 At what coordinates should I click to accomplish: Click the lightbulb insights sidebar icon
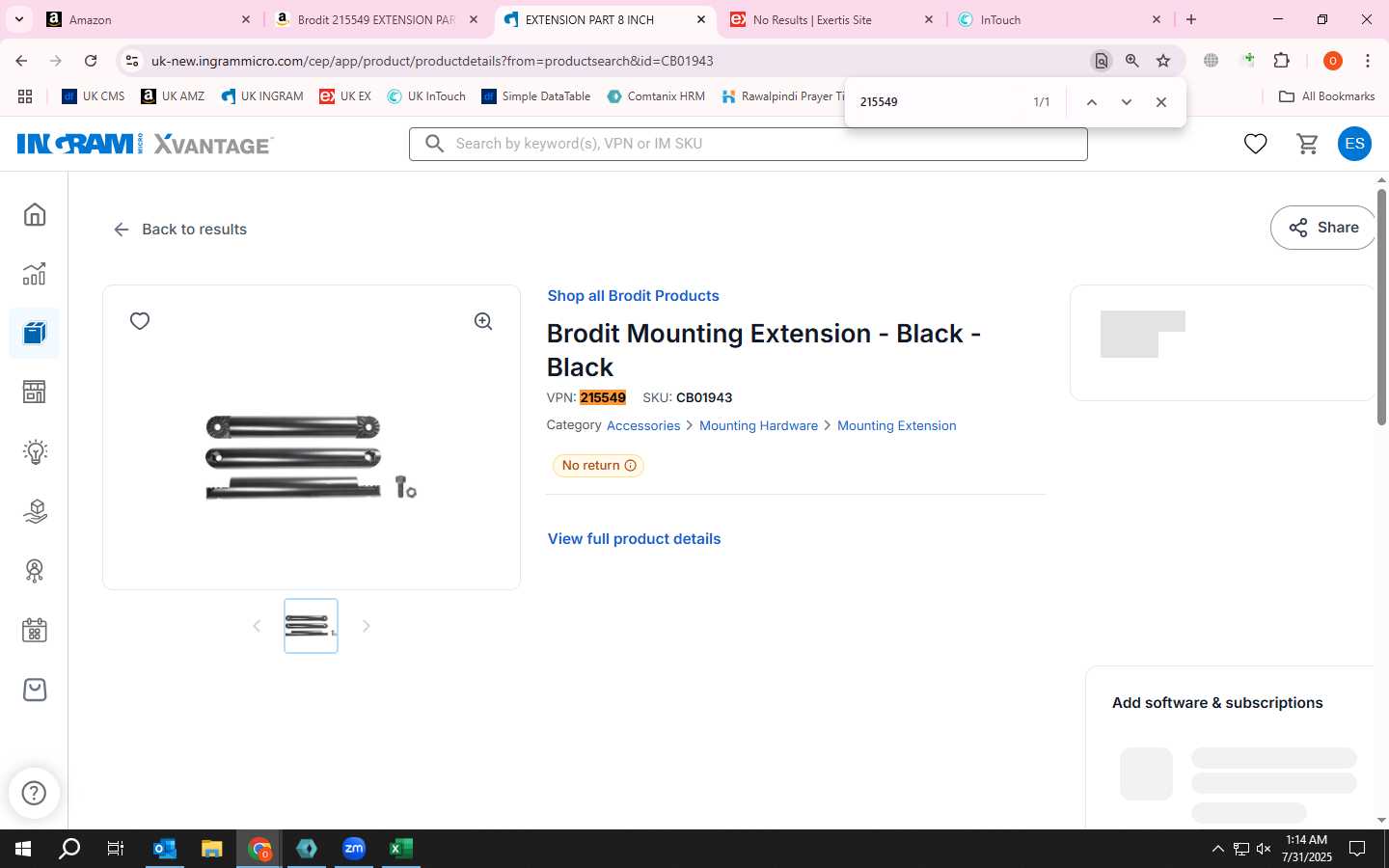pyautogui.click(x=35, y=451)
